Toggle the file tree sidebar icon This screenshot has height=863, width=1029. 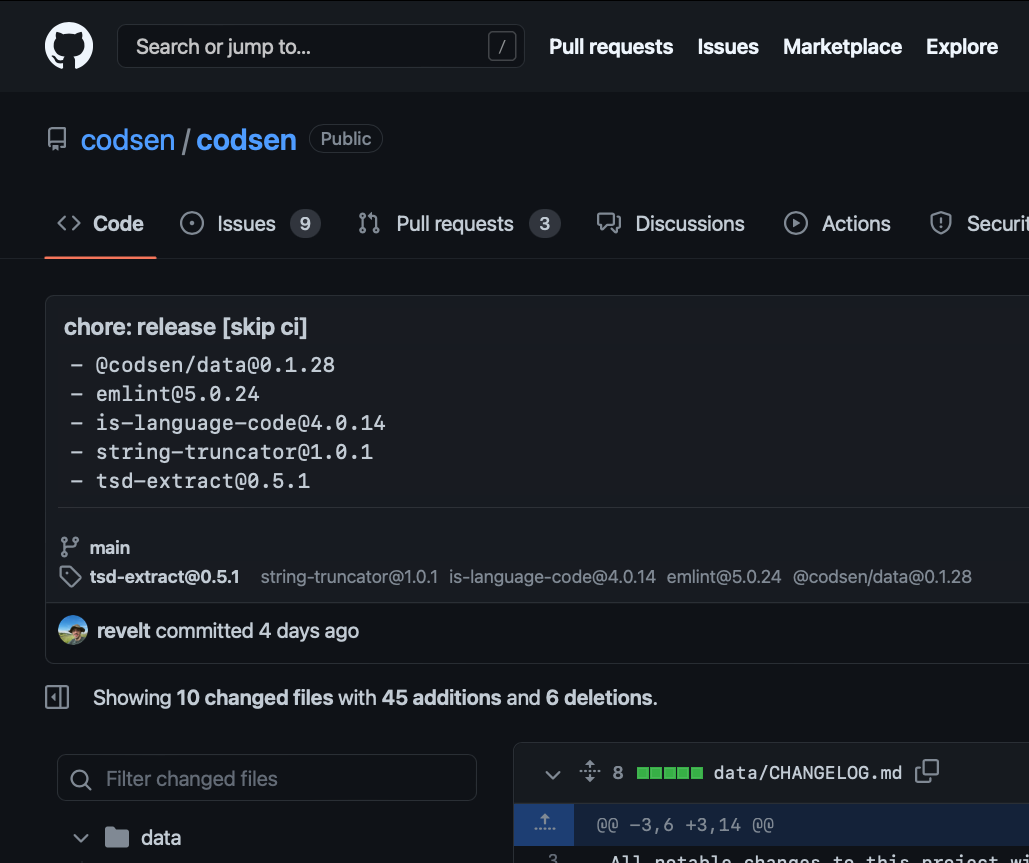click(57, 697)
